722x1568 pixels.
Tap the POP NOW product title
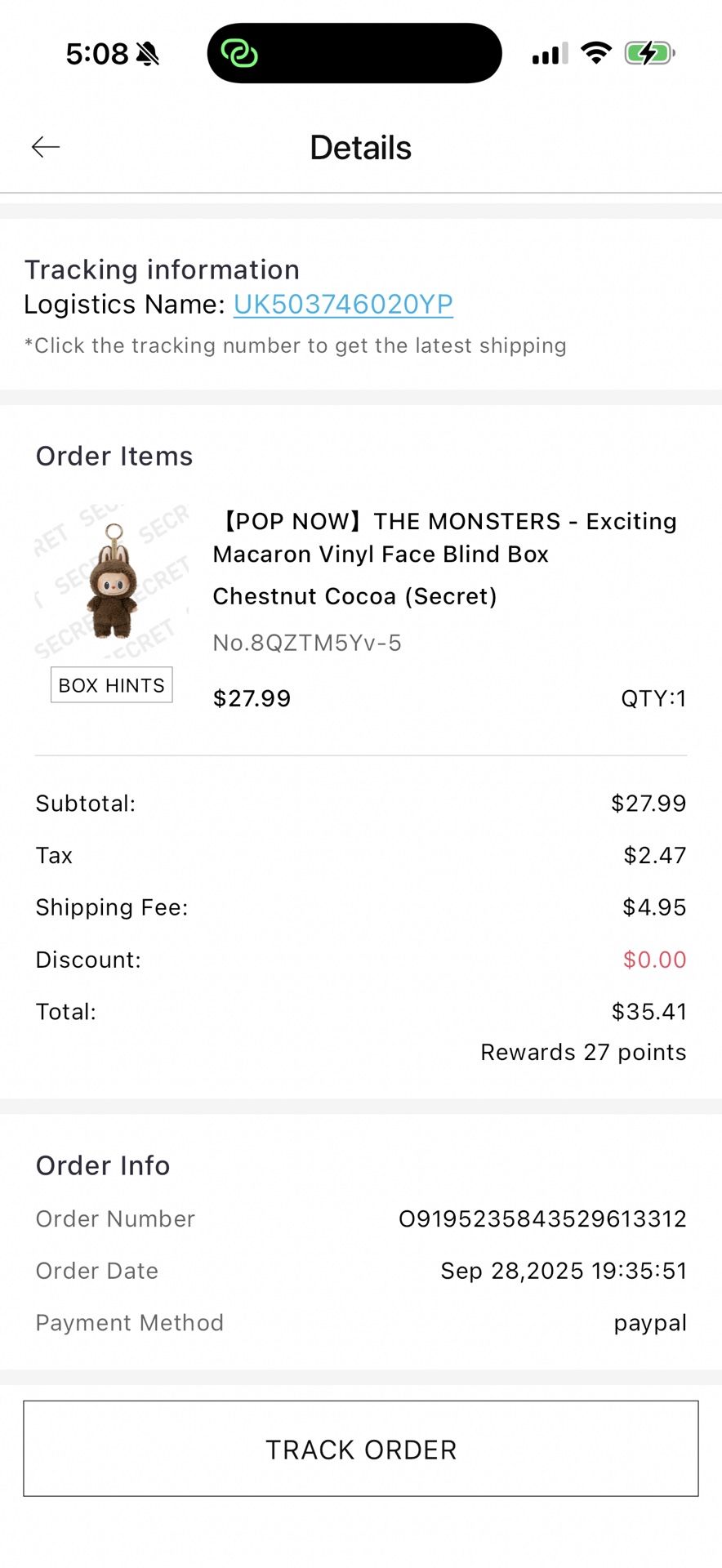click(x=444, y=537)
